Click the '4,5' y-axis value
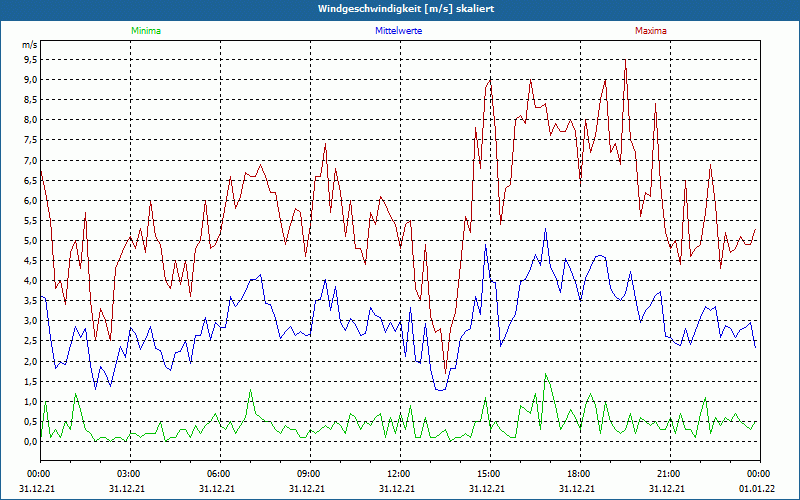This screenshot has height=500, width=800. pyautogui.click(x=31, y=261)
